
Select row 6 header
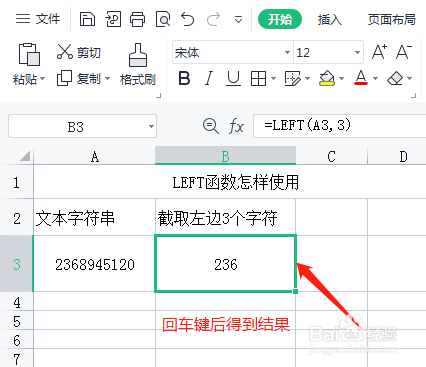tap(17, 340)
